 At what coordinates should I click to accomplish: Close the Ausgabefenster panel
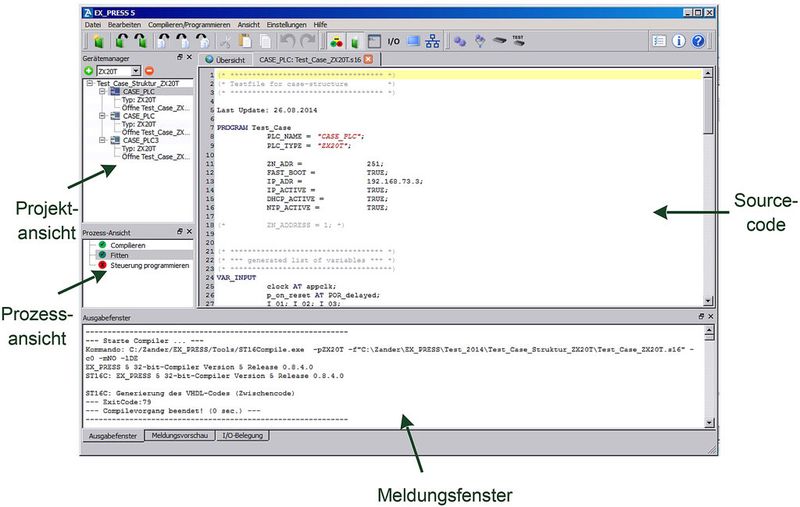click(711, 317)
